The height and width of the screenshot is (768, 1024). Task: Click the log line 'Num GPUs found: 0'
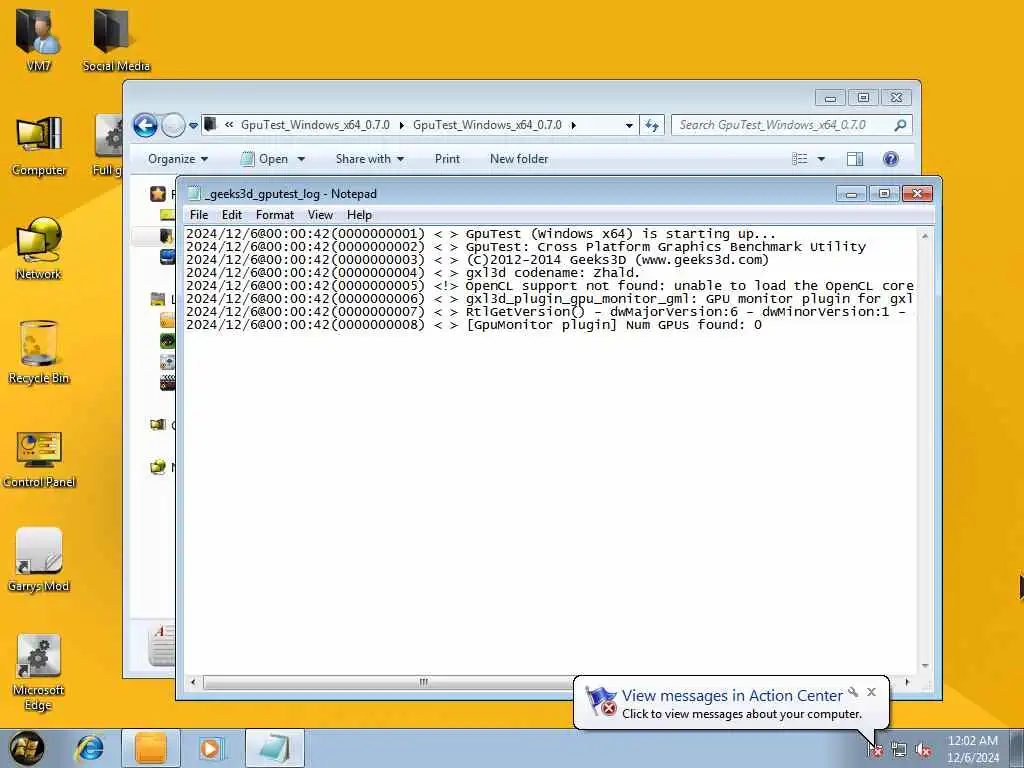point(473,325)
